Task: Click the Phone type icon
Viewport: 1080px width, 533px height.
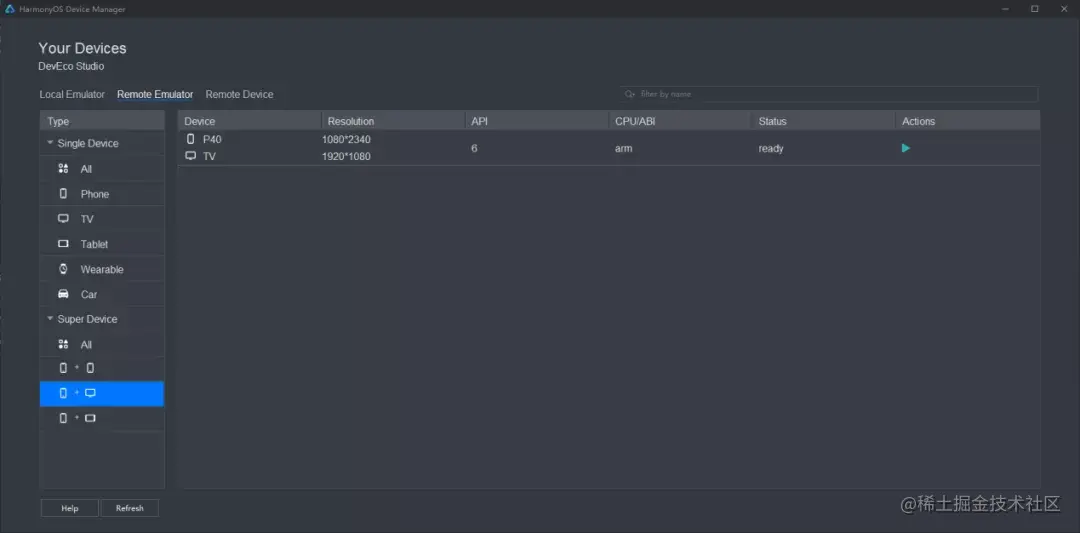Action: pyautogui.click(x=63, y=194)
